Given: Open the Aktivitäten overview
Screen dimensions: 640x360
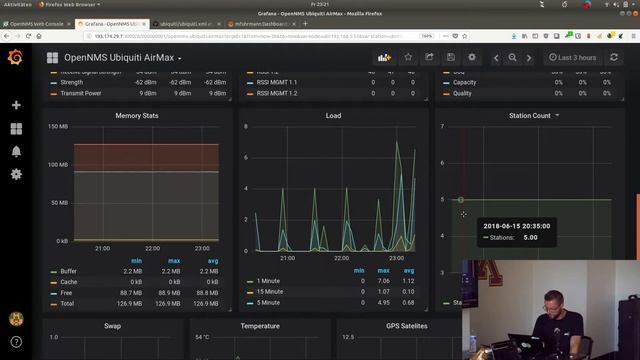Looking at the screenshot, I should click(18, 4).
